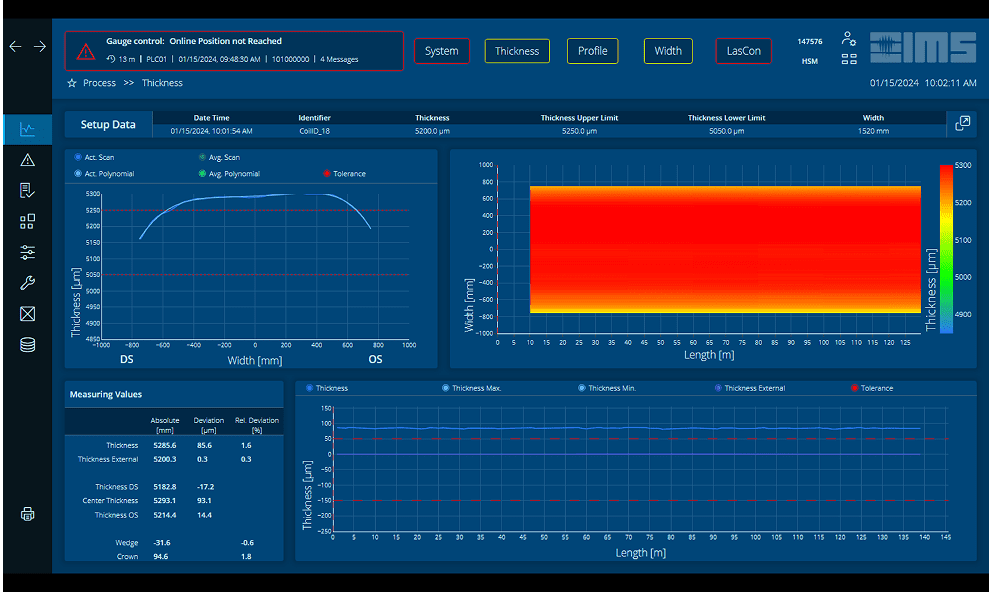The height and width of the screenshot is (592, 992).
Task: Click the back navigation arrow
Action: point(15,47)
